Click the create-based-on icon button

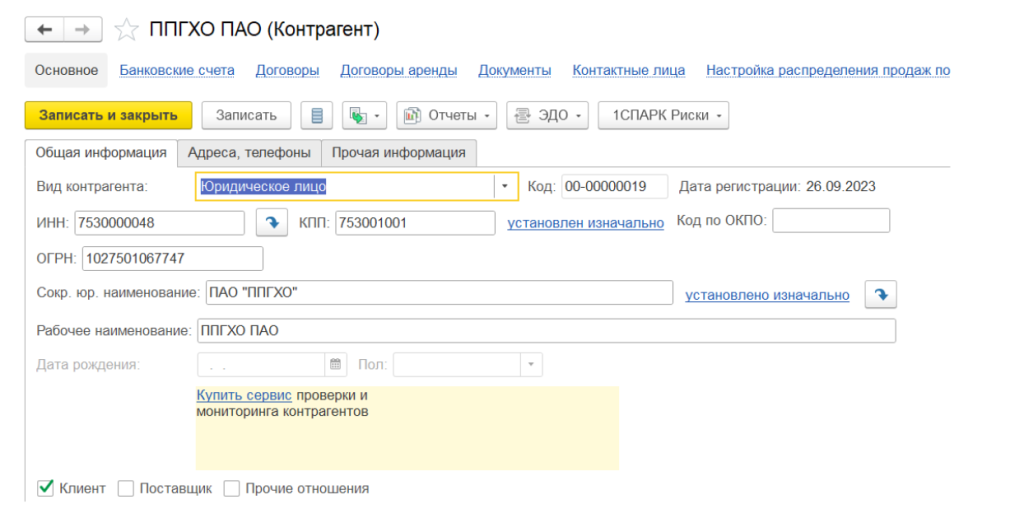coord(363,115)
